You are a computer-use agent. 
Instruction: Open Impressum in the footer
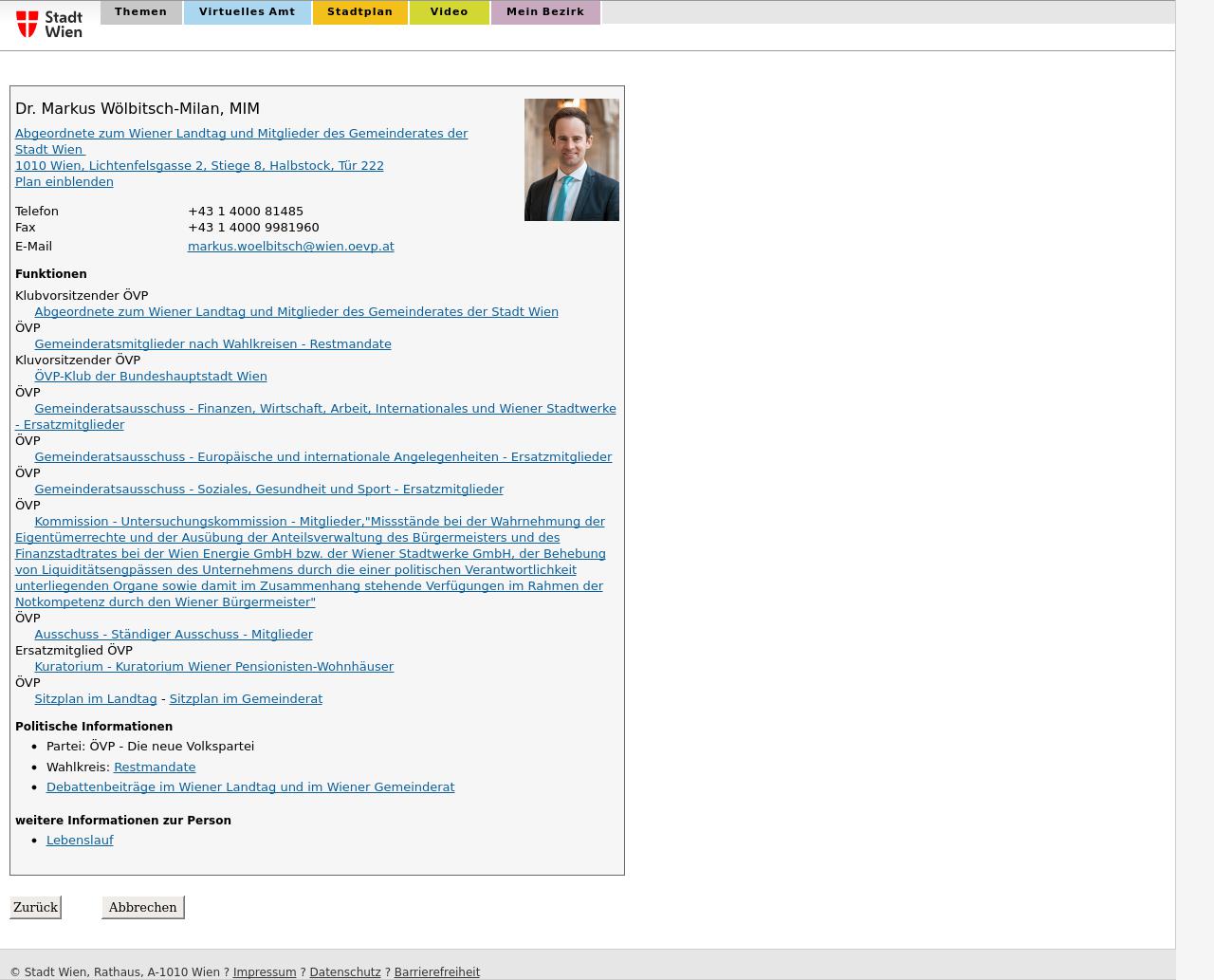pyautogui.click(x=265, y=972)
